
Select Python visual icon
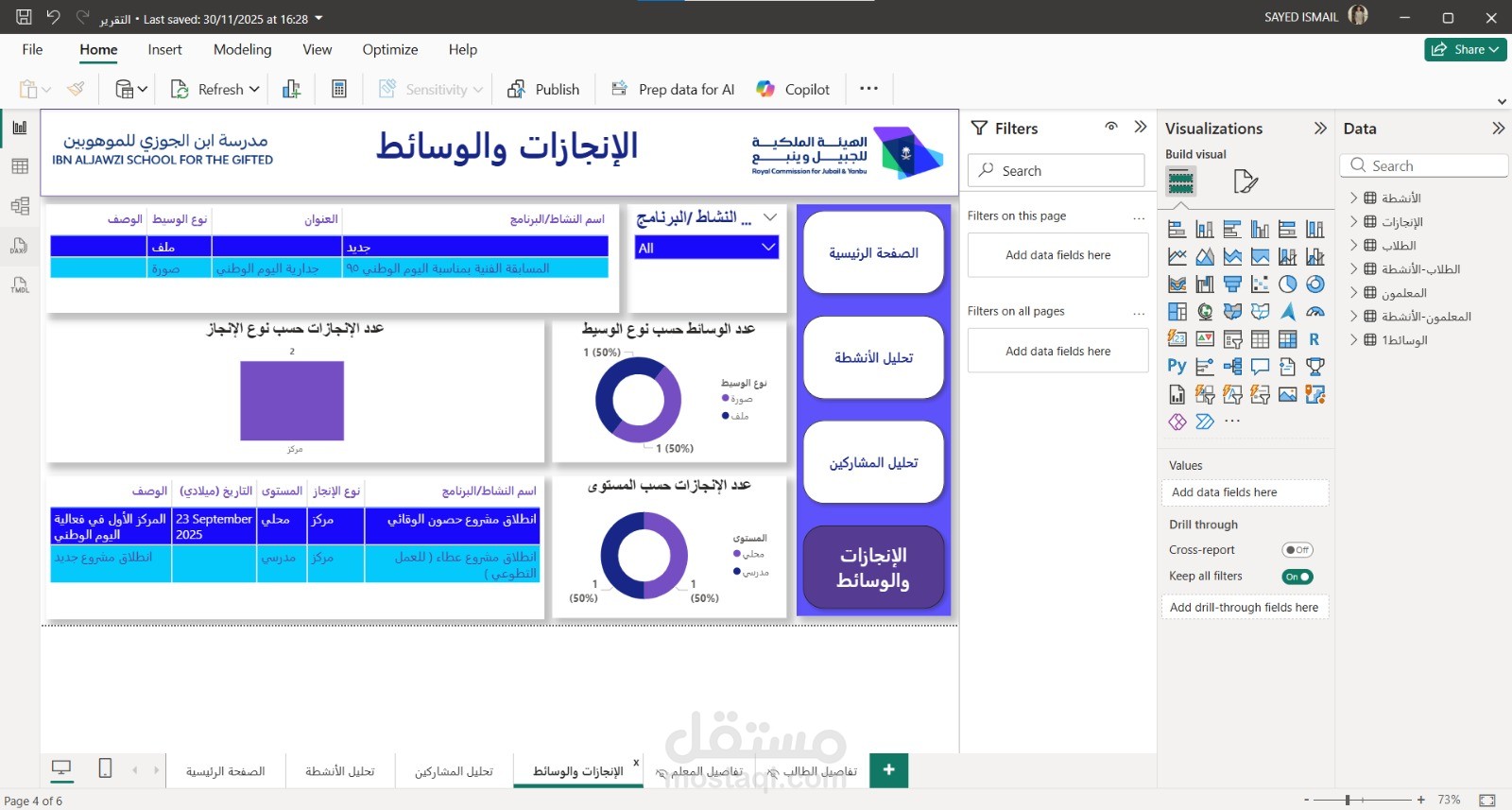(1177, 366)
